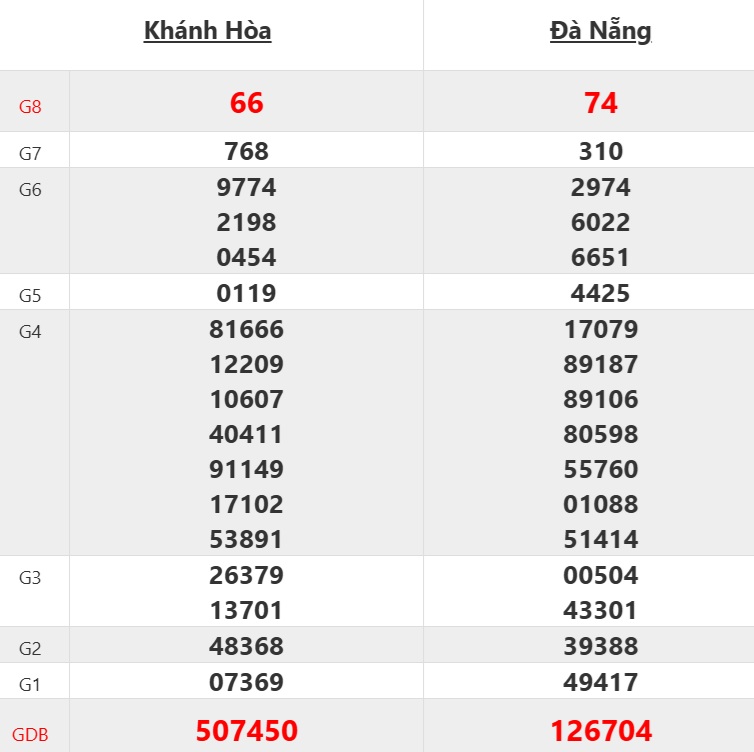Select Khánh Hòa G8 number 66

(247, 103)
